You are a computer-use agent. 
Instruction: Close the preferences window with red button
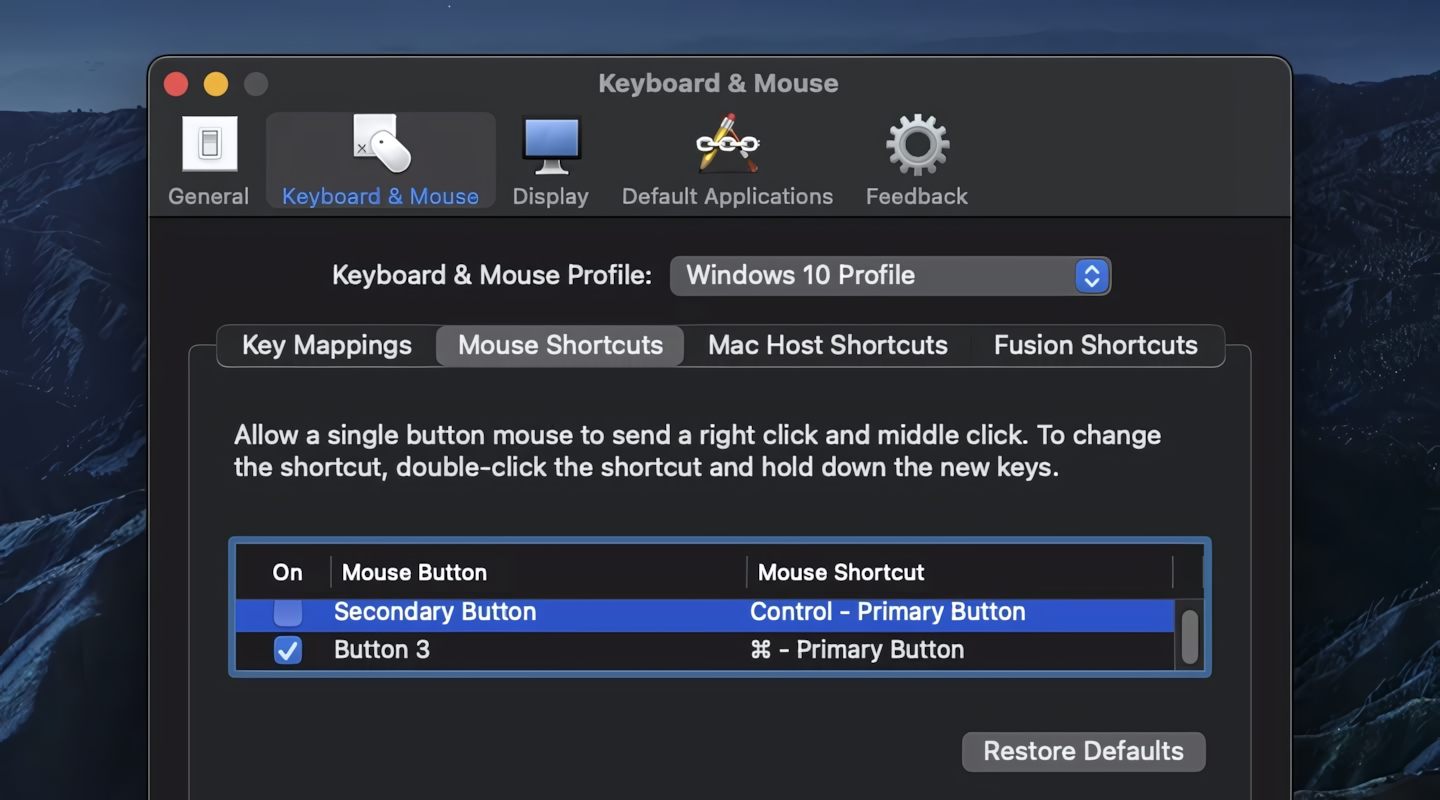[x=176, y=84]
